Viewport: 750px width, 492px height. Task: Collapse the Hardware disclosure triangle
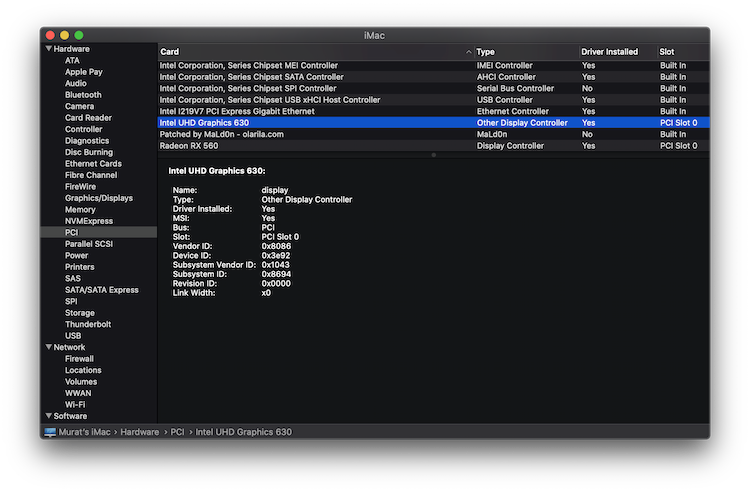pos(49,49)
